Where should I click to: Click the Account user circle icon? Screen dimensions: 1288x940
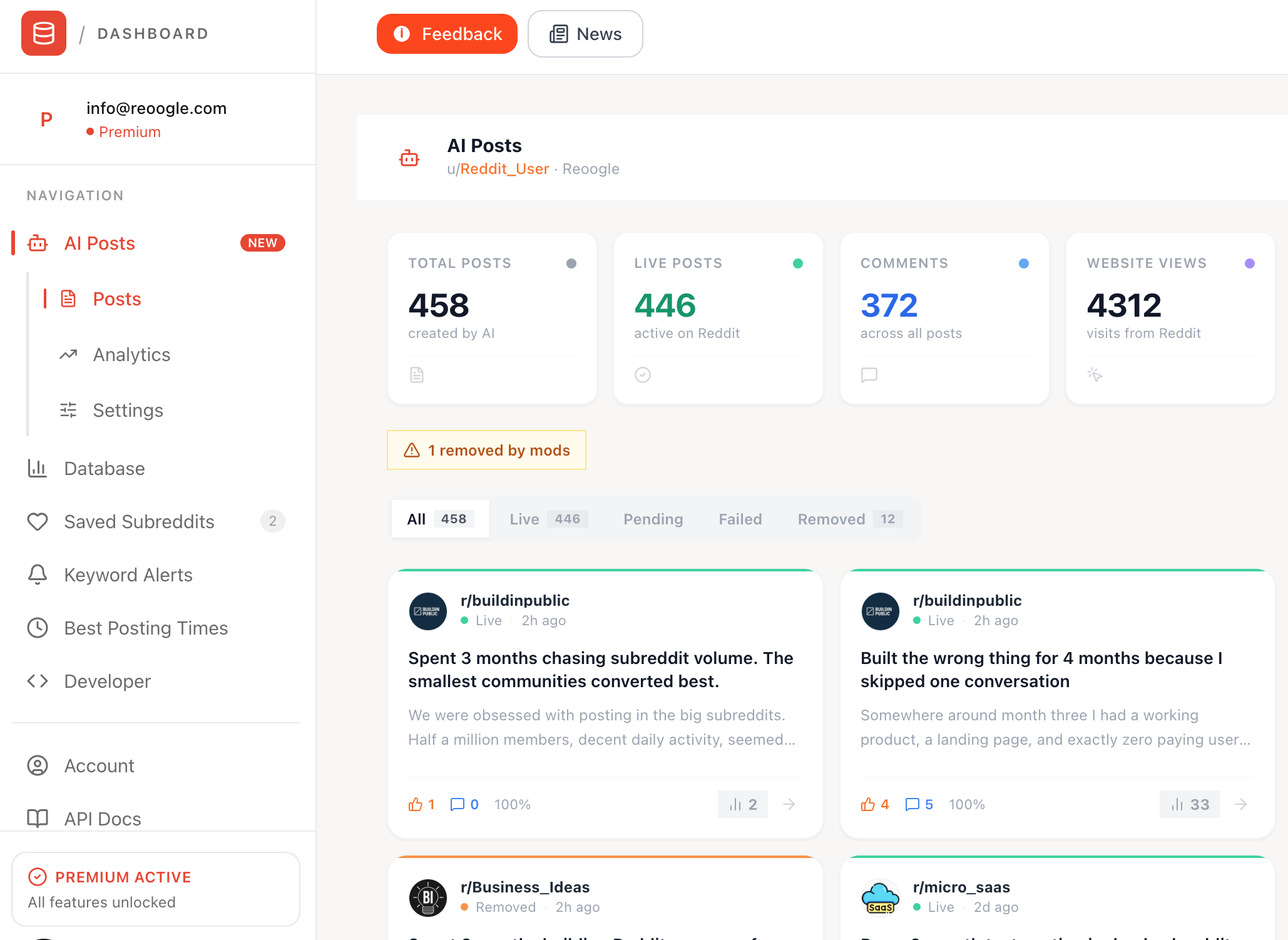pos(38,765)
